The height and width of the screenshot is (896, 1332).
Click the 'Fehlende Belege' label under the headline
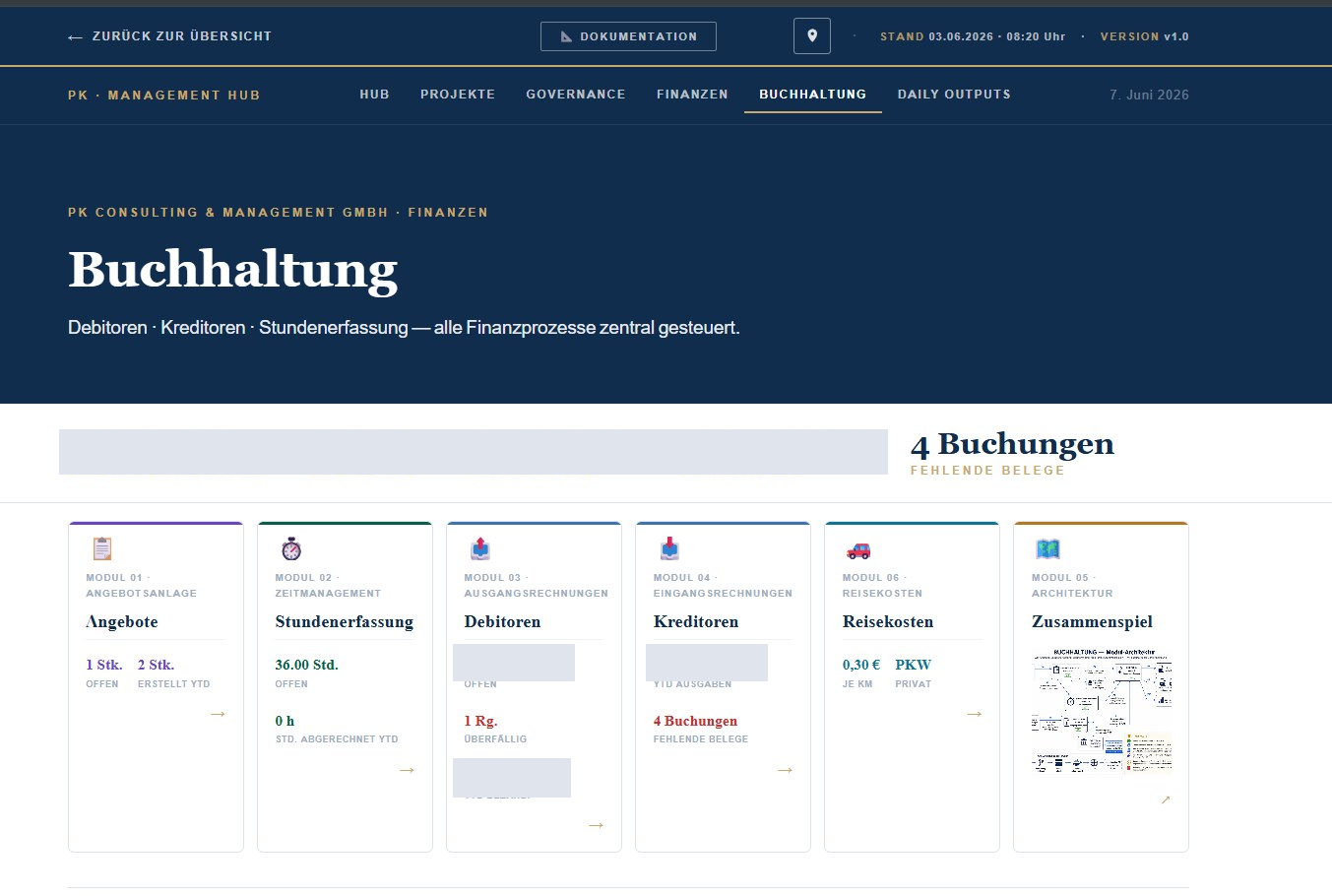tap(987, 471)
